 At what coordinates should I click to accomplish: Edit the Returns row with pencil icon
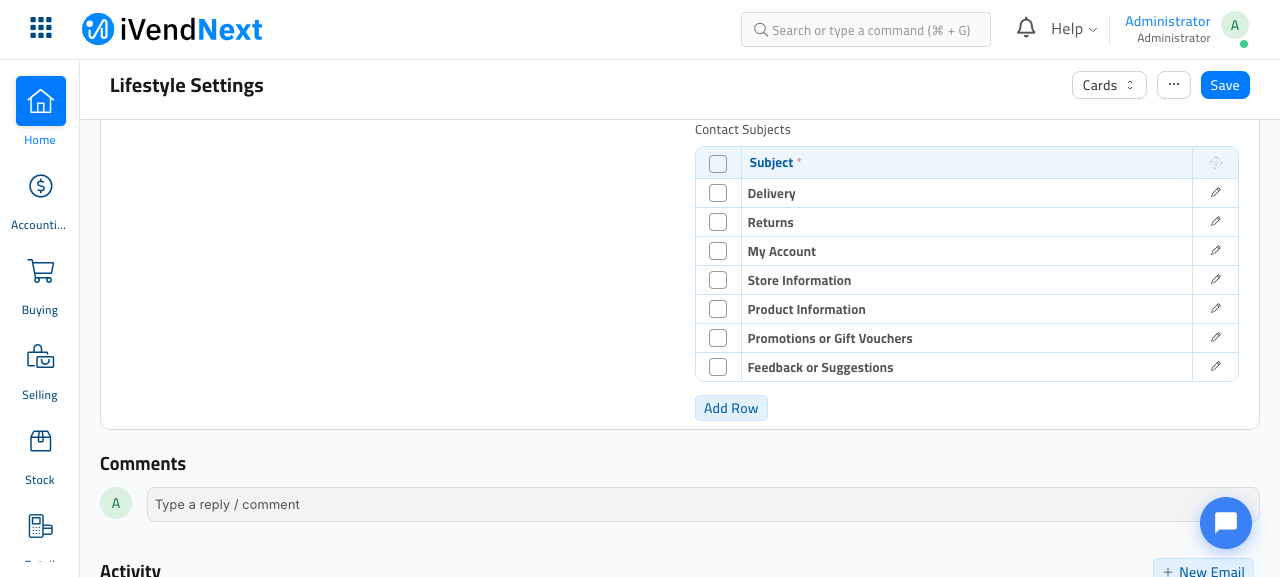1216,222
